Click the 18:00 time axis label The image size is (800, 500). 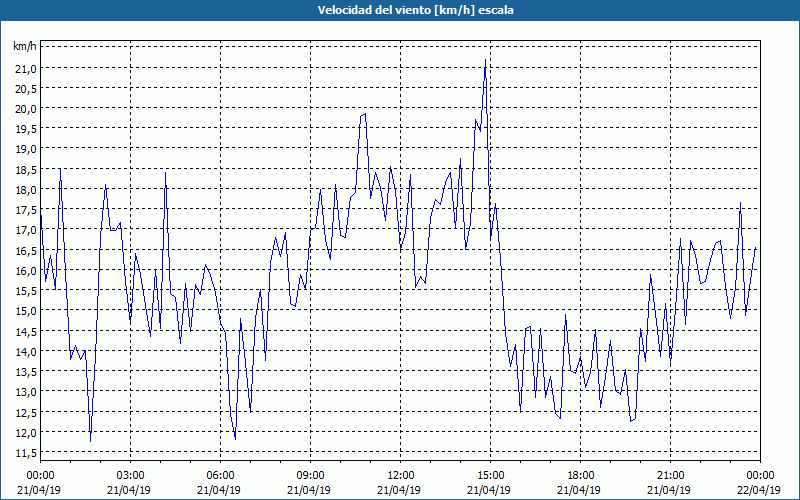click(580, 476)
